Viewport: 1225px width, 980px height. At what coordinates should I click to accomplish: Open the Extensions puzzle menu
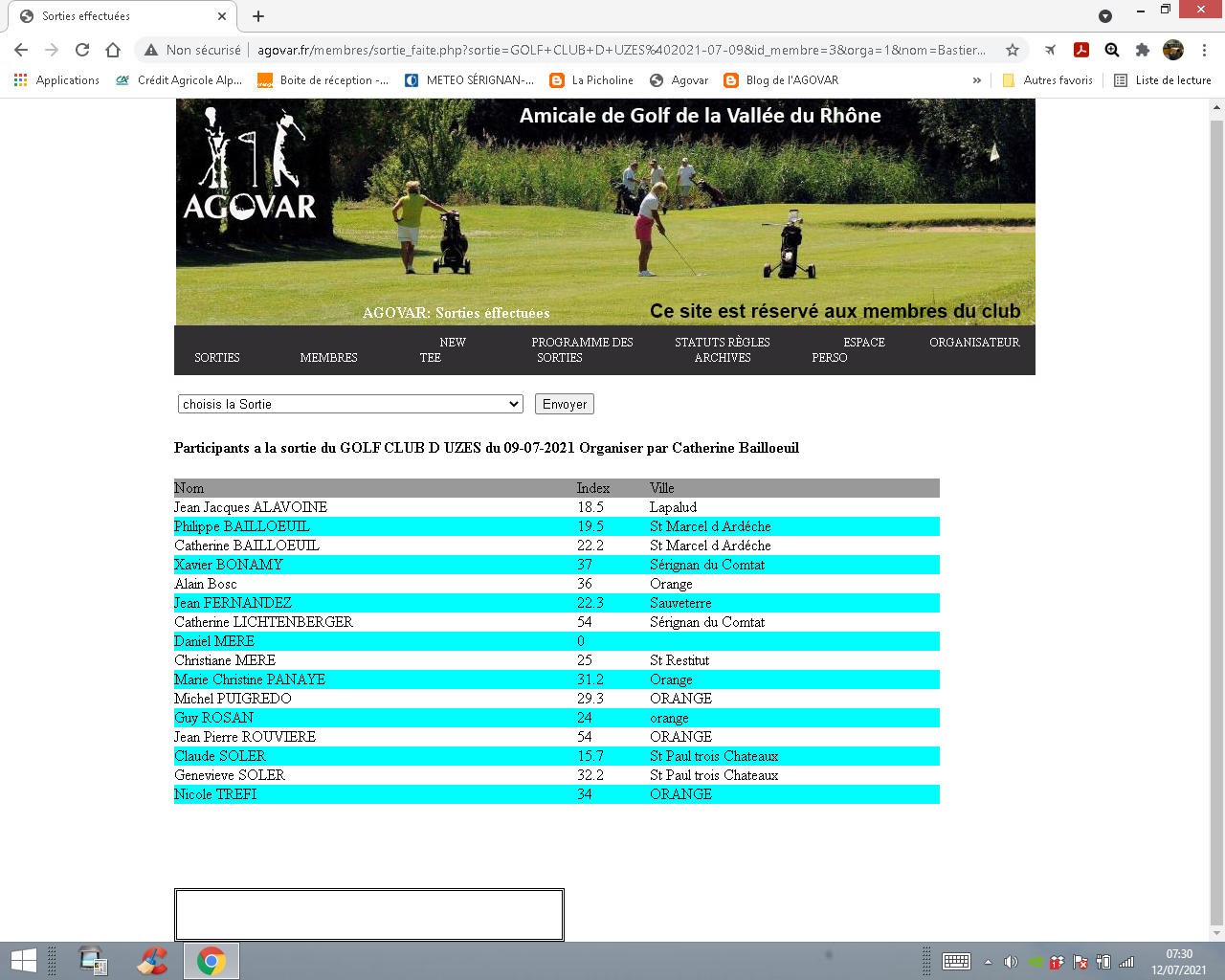1143,50
